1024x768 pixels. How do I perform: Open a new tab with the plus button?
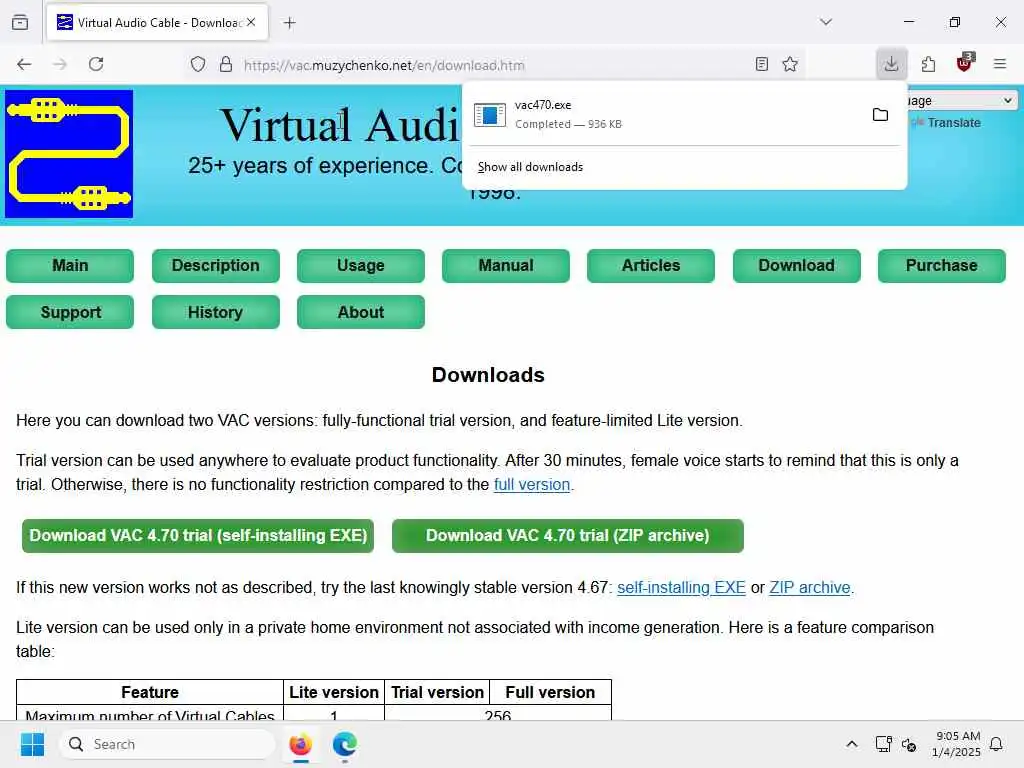click(289, 23)
